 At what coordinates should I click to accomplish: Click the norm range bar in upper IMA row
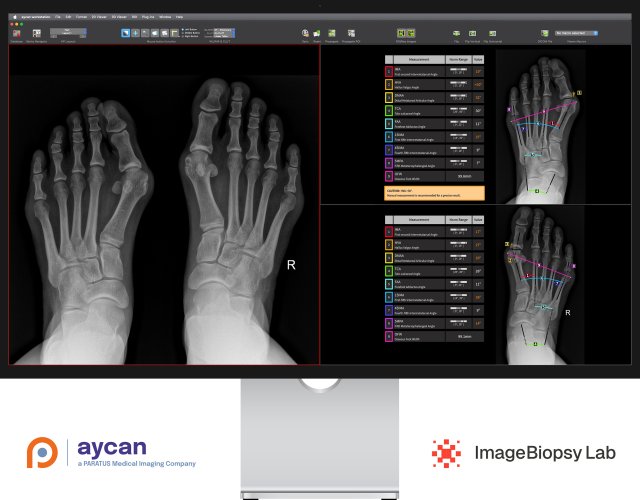pyautogui.click(x=458, y=70)
